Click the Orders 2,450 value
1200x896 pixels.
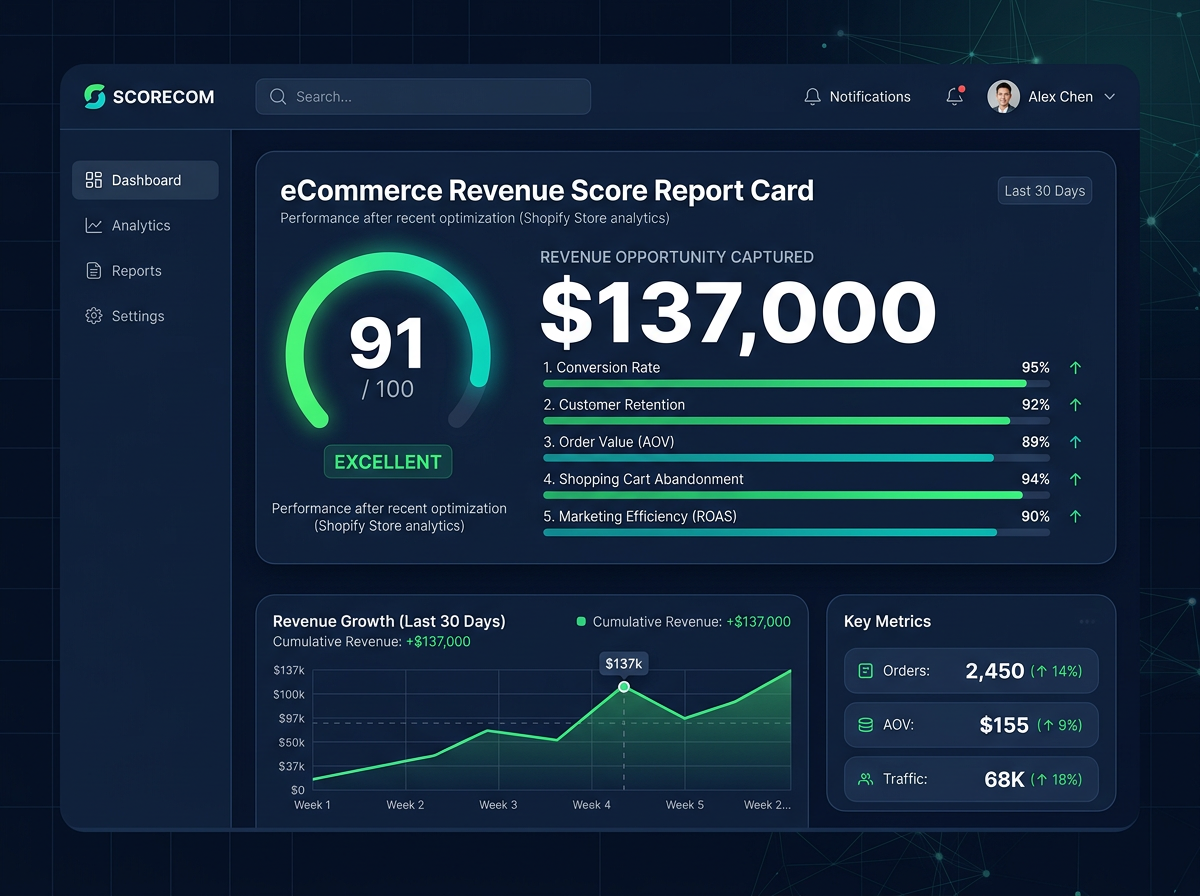click(995, 671)
